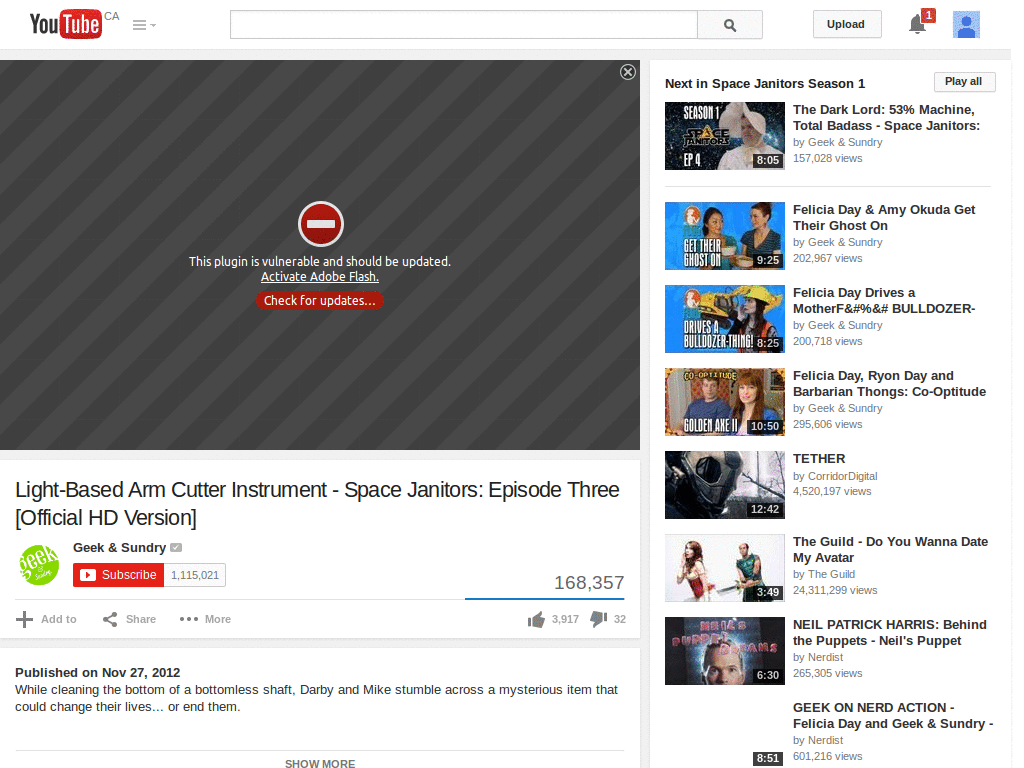Screen dimensions: 1024x768
Task: Open the guide menu next to YouTube logo
Action: 144,25
